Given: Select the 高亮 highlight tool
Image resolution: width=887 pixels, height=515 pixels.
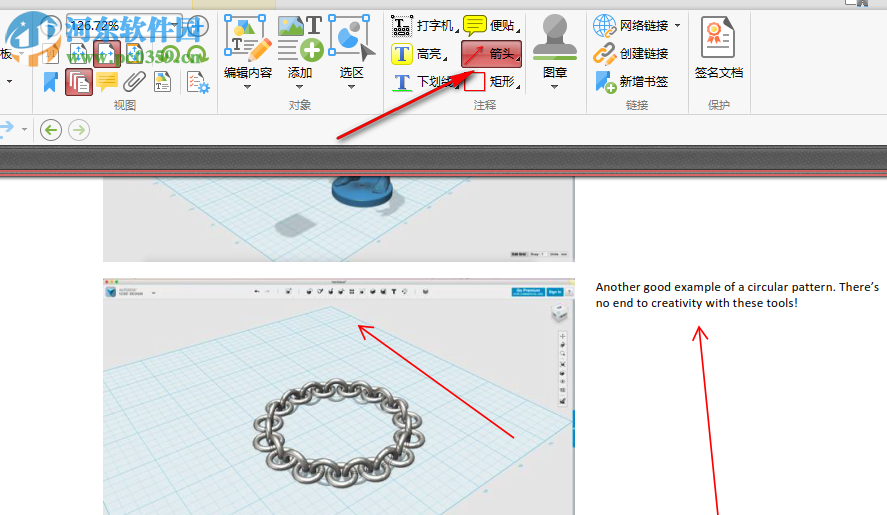Looking at the screenshot, I should coord(417,54).
